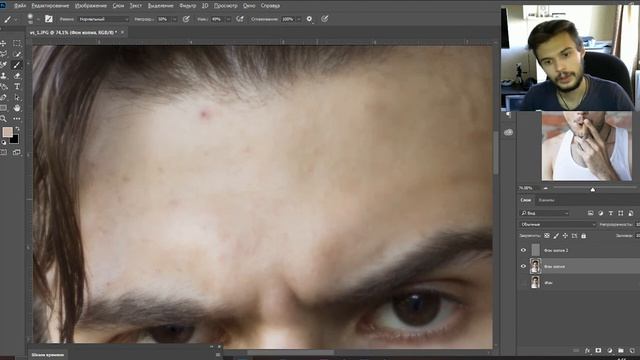Create a new group folder icon
Screen dimensions: 640x360
[621, 351]
